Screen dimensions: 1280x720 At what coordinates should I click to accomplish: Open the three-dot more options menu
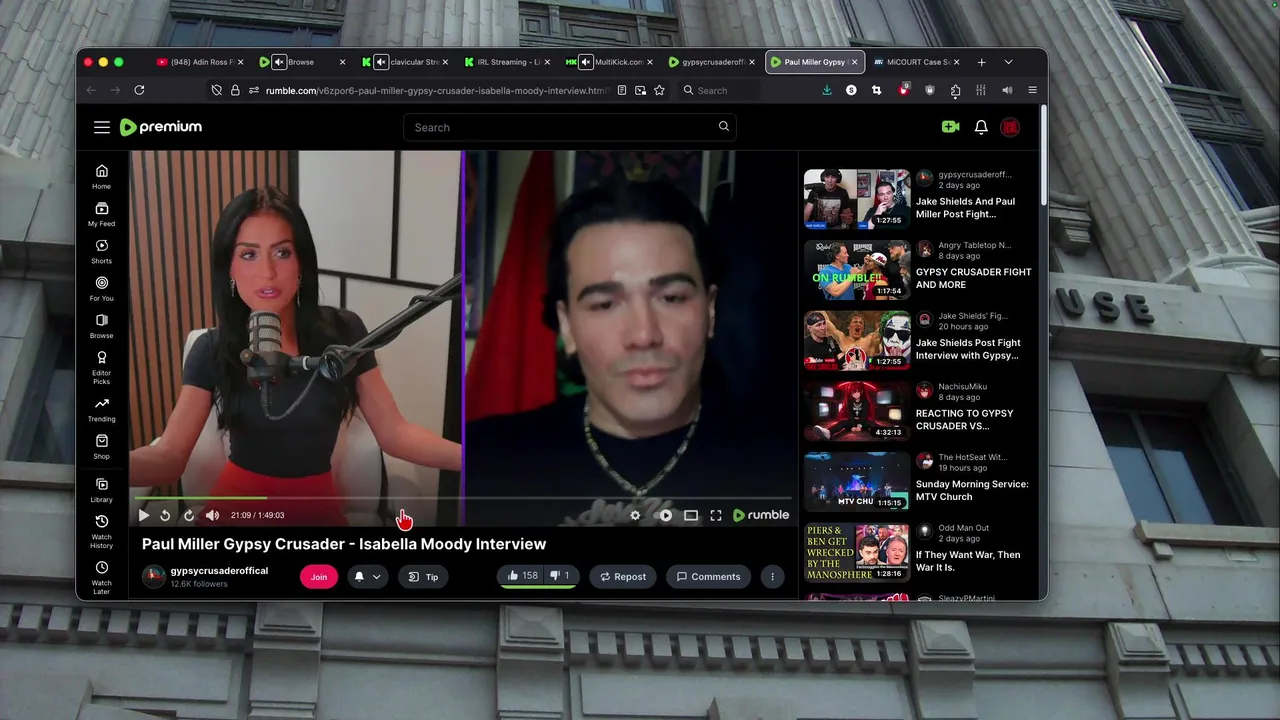[x=772, y=576]
